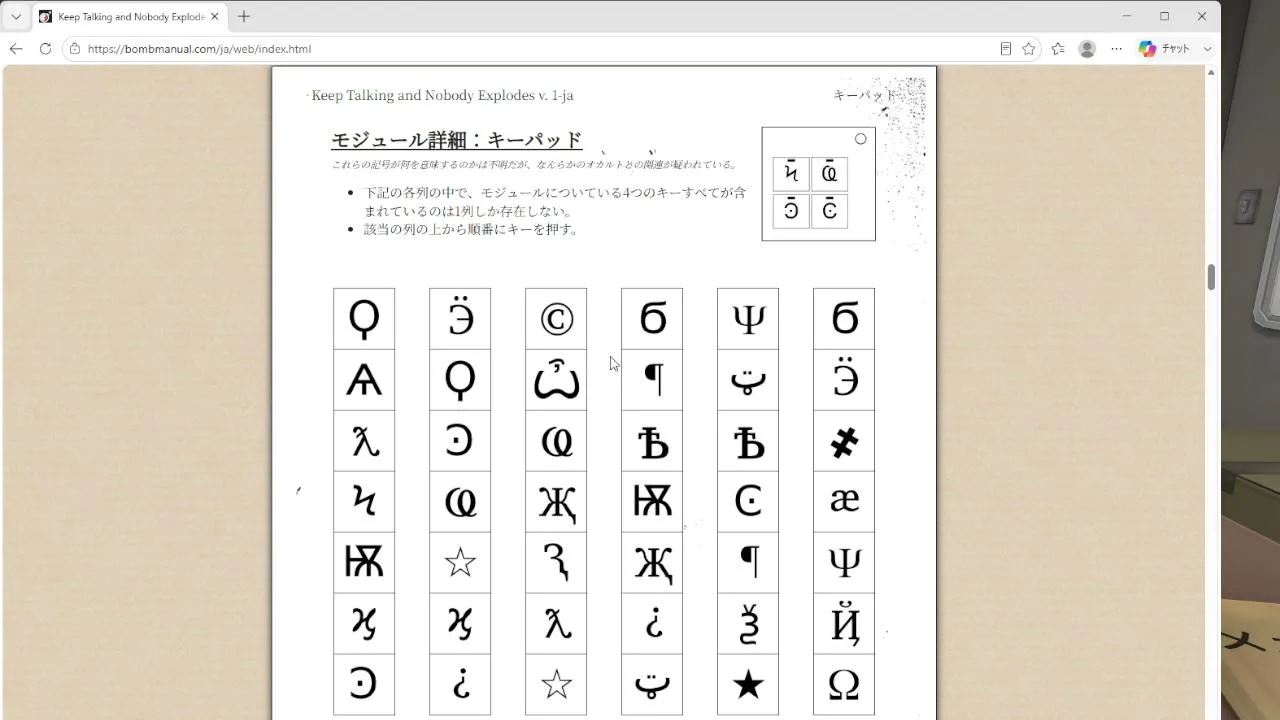This screenshot has width=1280, height=720.
Task: Reload the bombmanual.com page
Action: point(45,49)
